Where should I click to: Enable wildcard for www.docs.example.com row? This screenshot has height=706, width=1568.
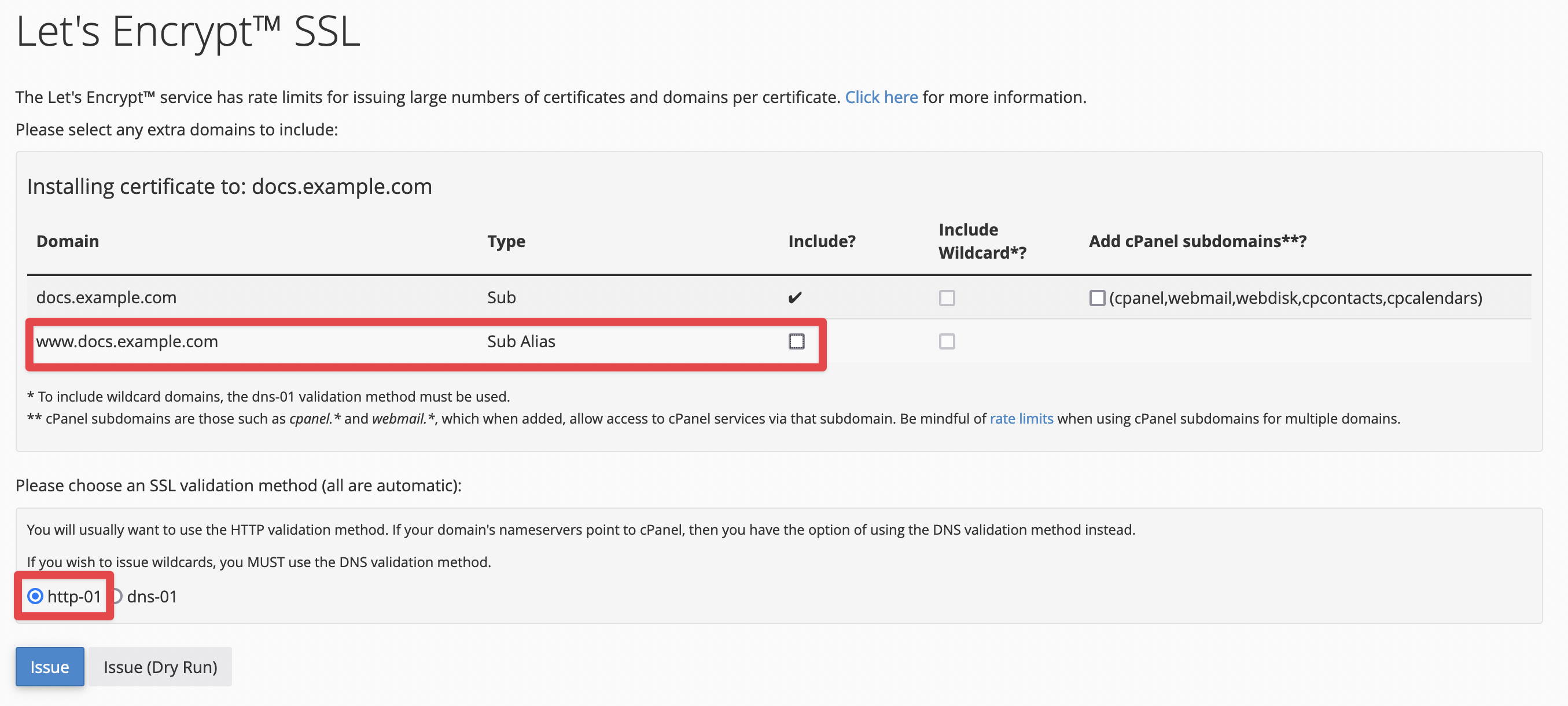click(x=947, y=341)
